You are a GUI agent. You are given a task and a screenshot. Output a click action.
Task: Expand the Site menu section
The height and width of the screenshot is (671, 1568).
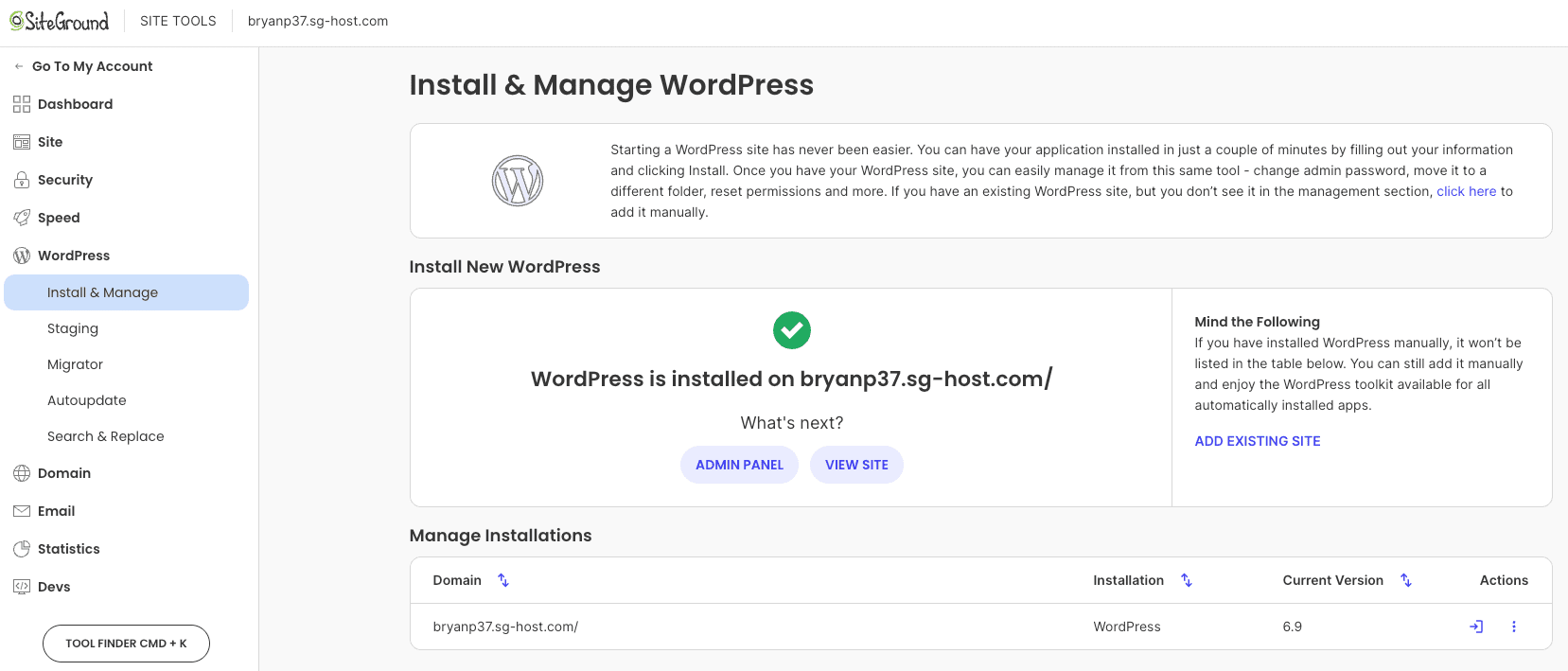129,142
